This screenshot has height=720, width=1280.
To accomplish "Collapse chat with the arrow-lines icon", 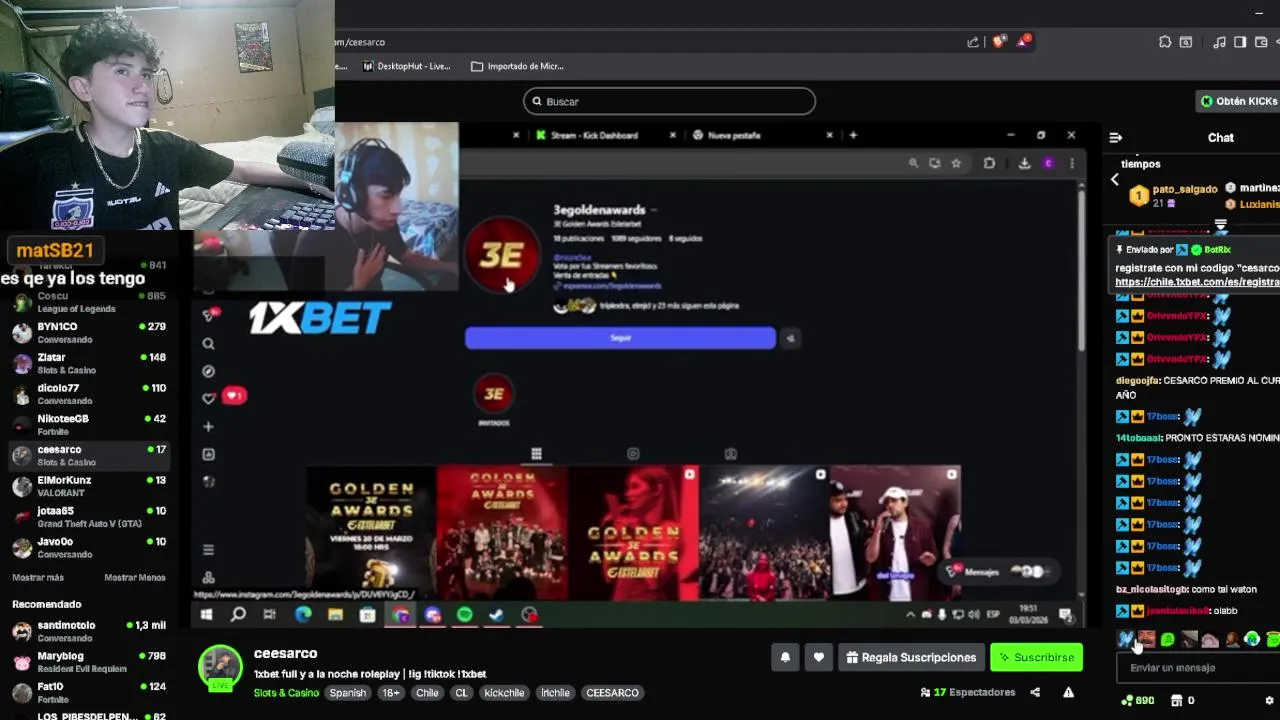I will [x=1116, y=138].
